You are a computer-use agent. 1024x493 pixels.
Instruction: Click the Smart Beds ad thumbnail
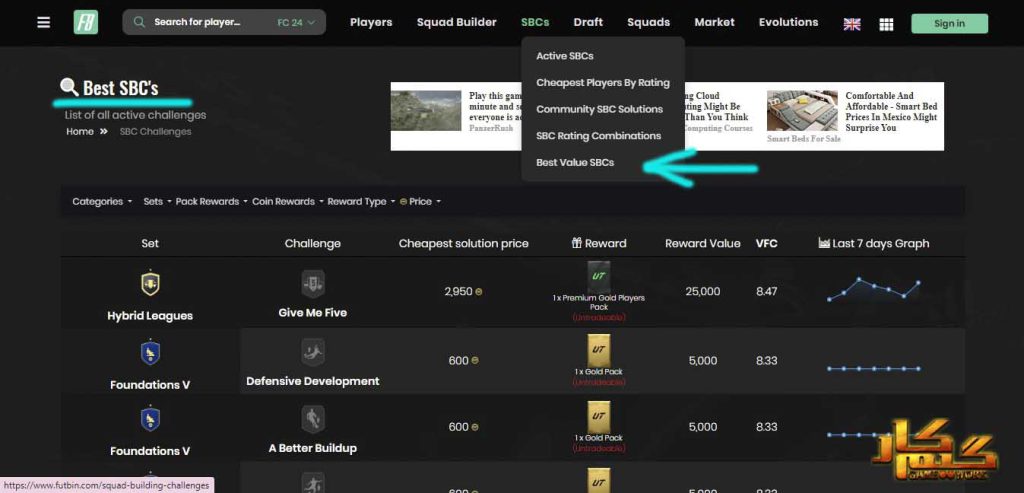pos(802,110)
